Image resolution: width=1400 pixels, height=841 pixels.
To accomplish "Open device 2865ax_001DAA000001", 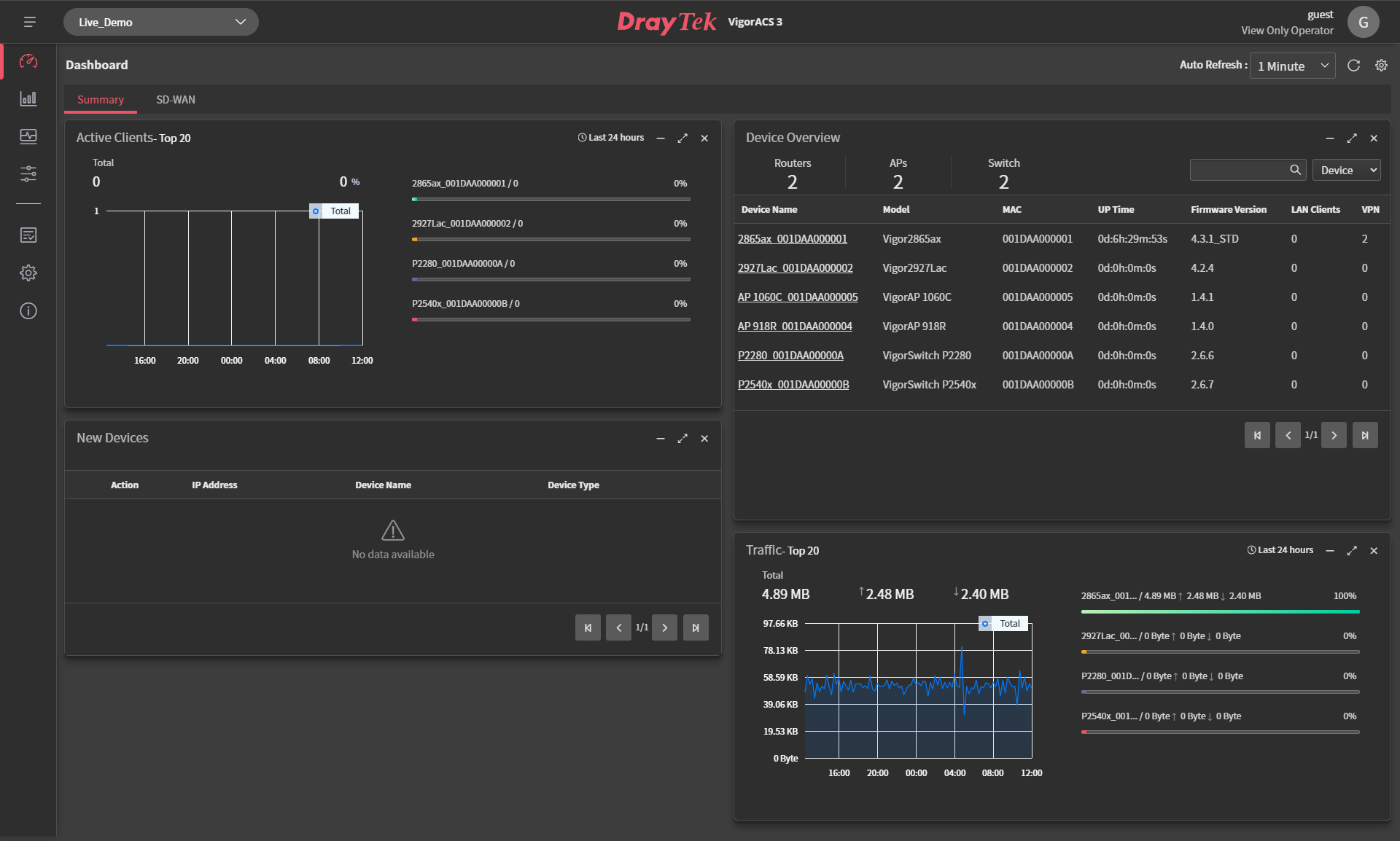I will coord(793,238).
